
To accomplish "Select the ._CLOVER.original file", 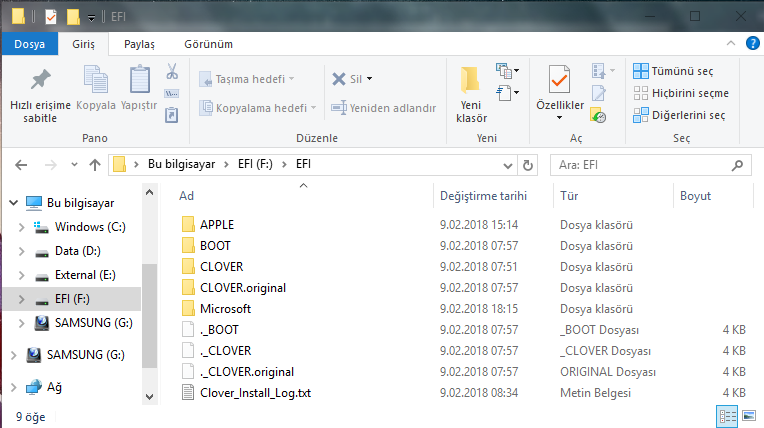I will pyautogui.click(x=247, y=372).
